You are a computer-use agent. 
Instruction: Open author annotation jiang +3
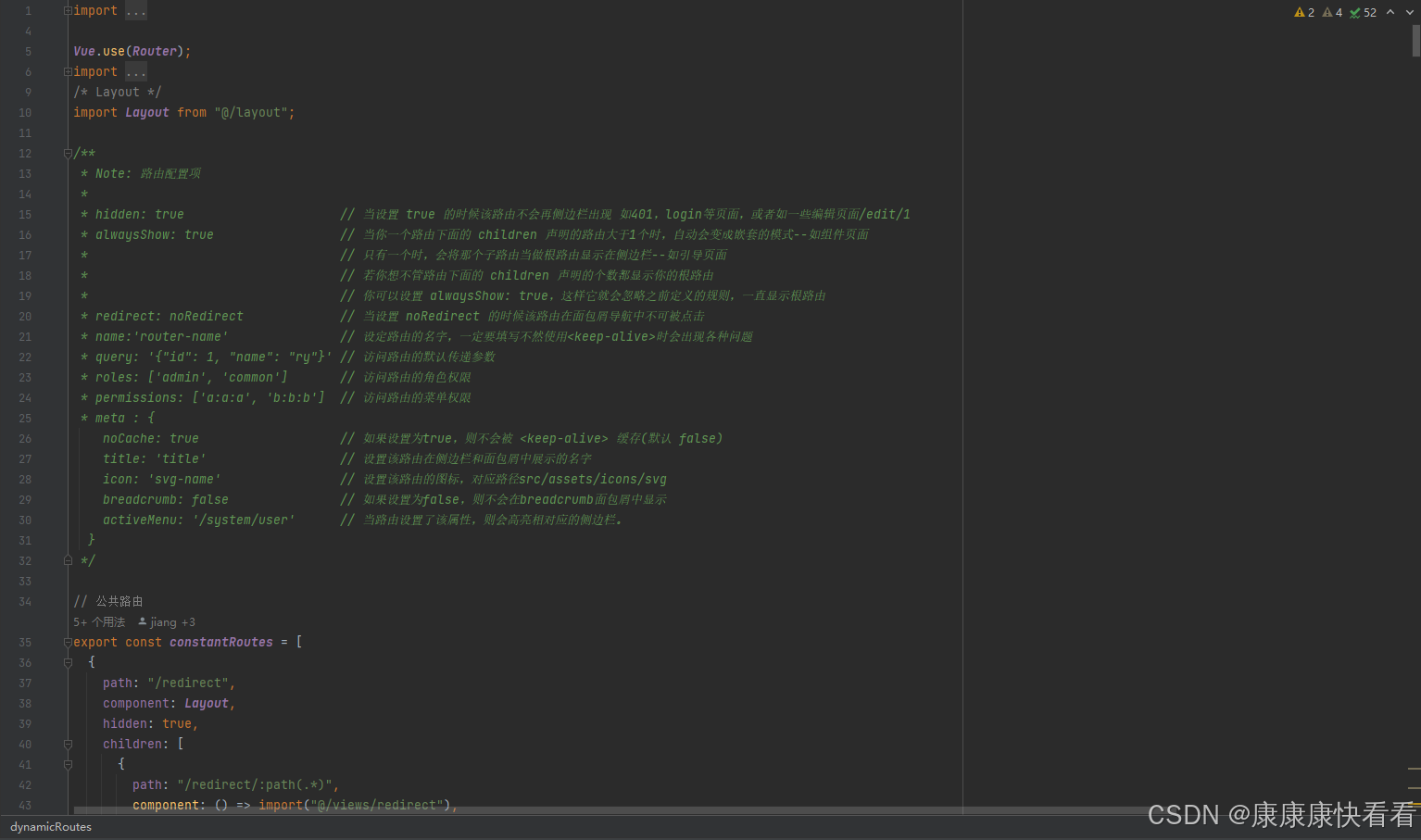click(x=167, y=622)
